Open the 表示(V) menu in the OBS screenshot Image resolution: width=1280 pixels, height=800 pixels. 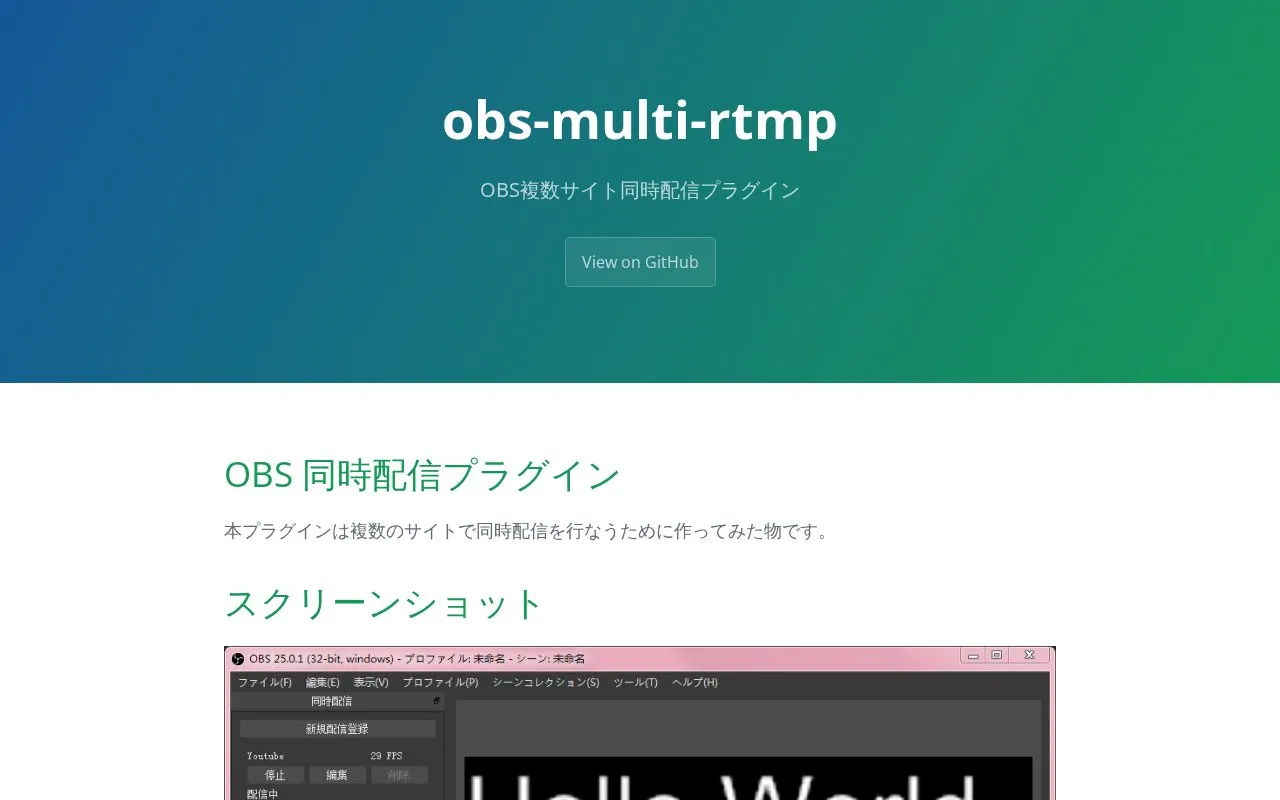coord(371,683)
